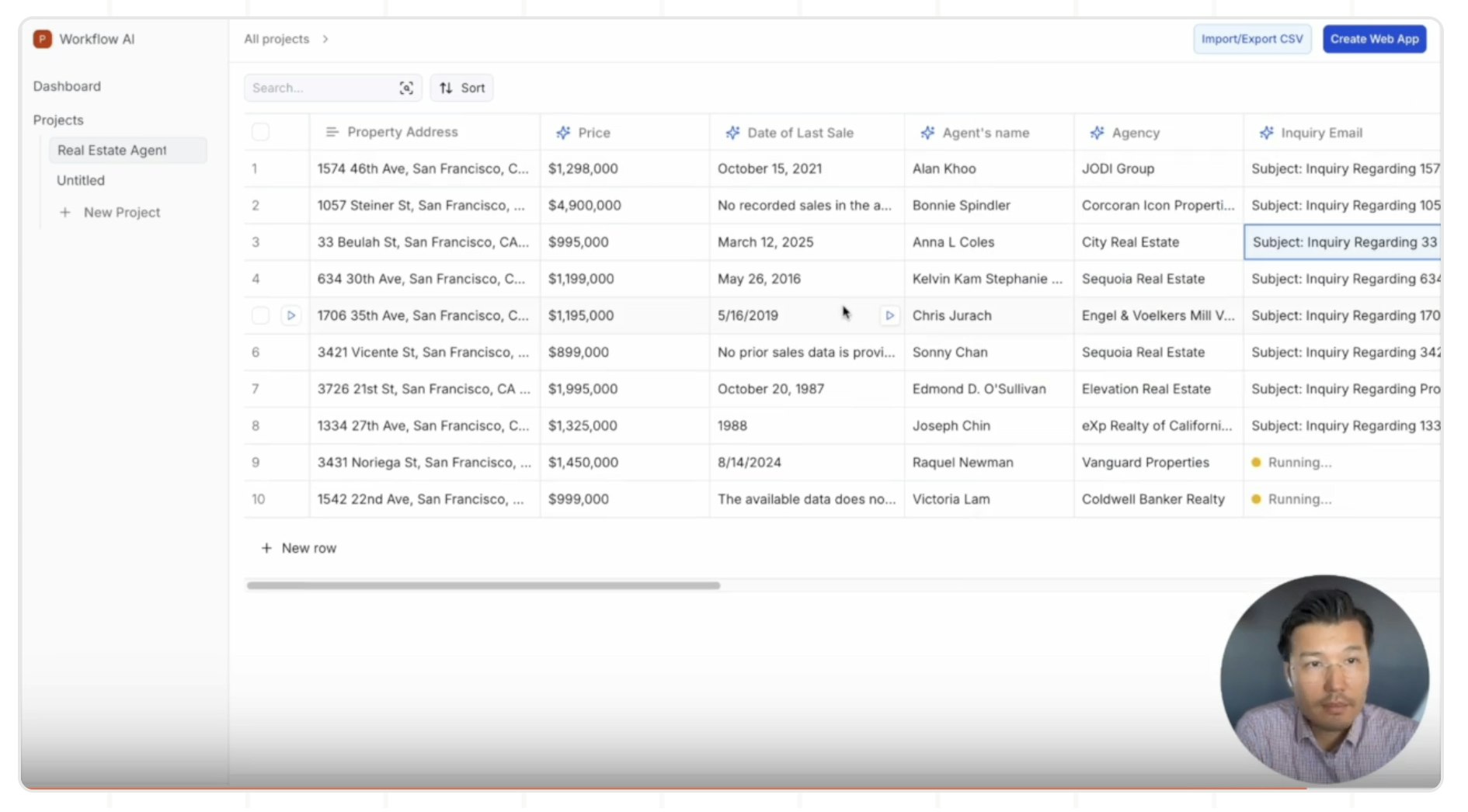
Task: Select Property Address column header
Action: pyautogui.click(x=425, y=132)
